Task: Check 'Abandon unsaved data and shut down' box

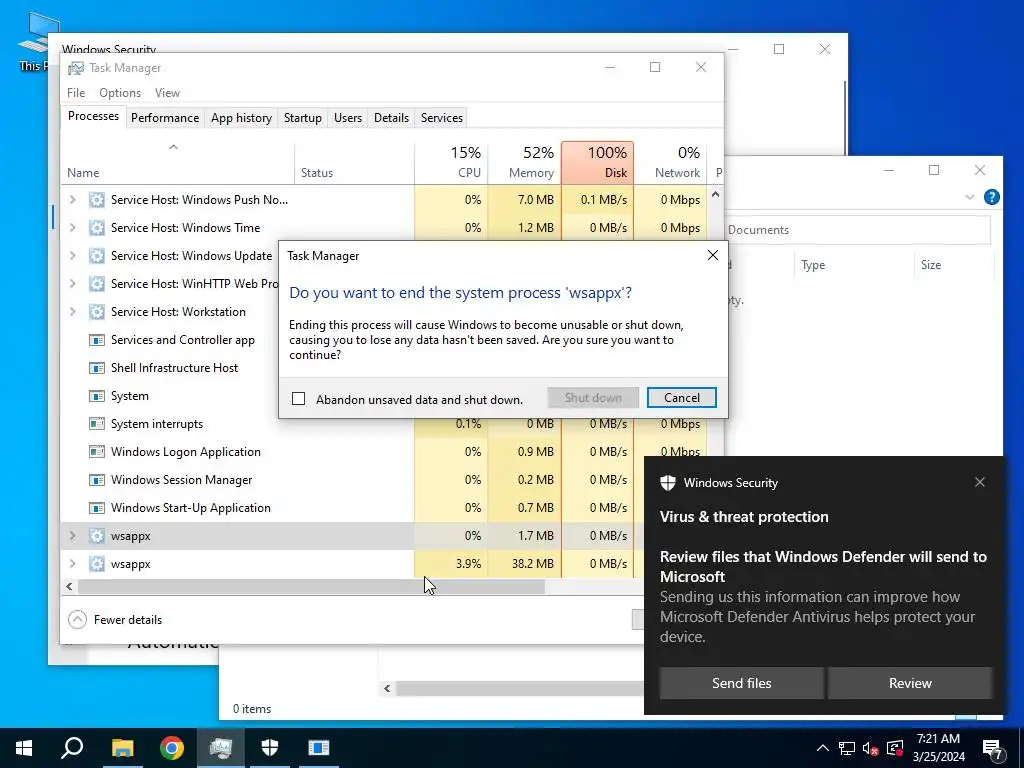Action: (298, 398)
